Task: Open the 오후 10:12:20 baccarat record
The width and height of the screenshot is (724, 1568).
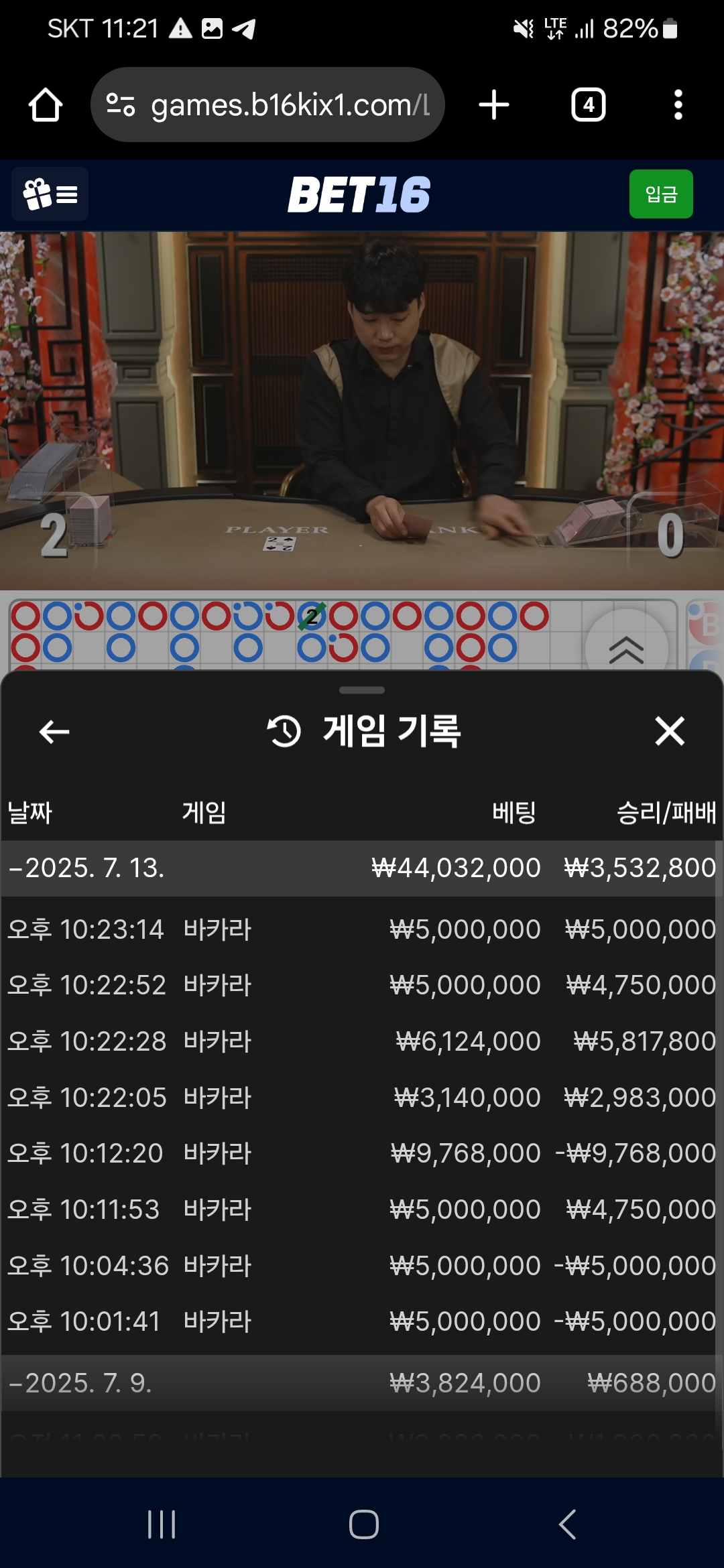Action: pos(361,1153)
